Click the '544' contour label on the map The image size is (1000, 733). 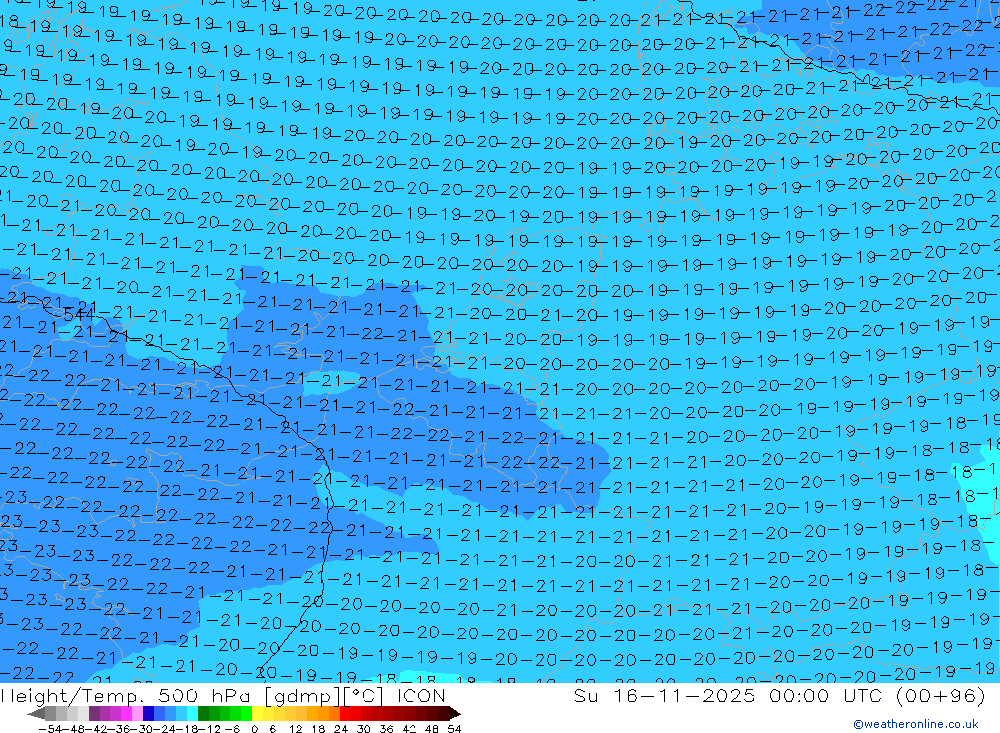pos(79,314)
